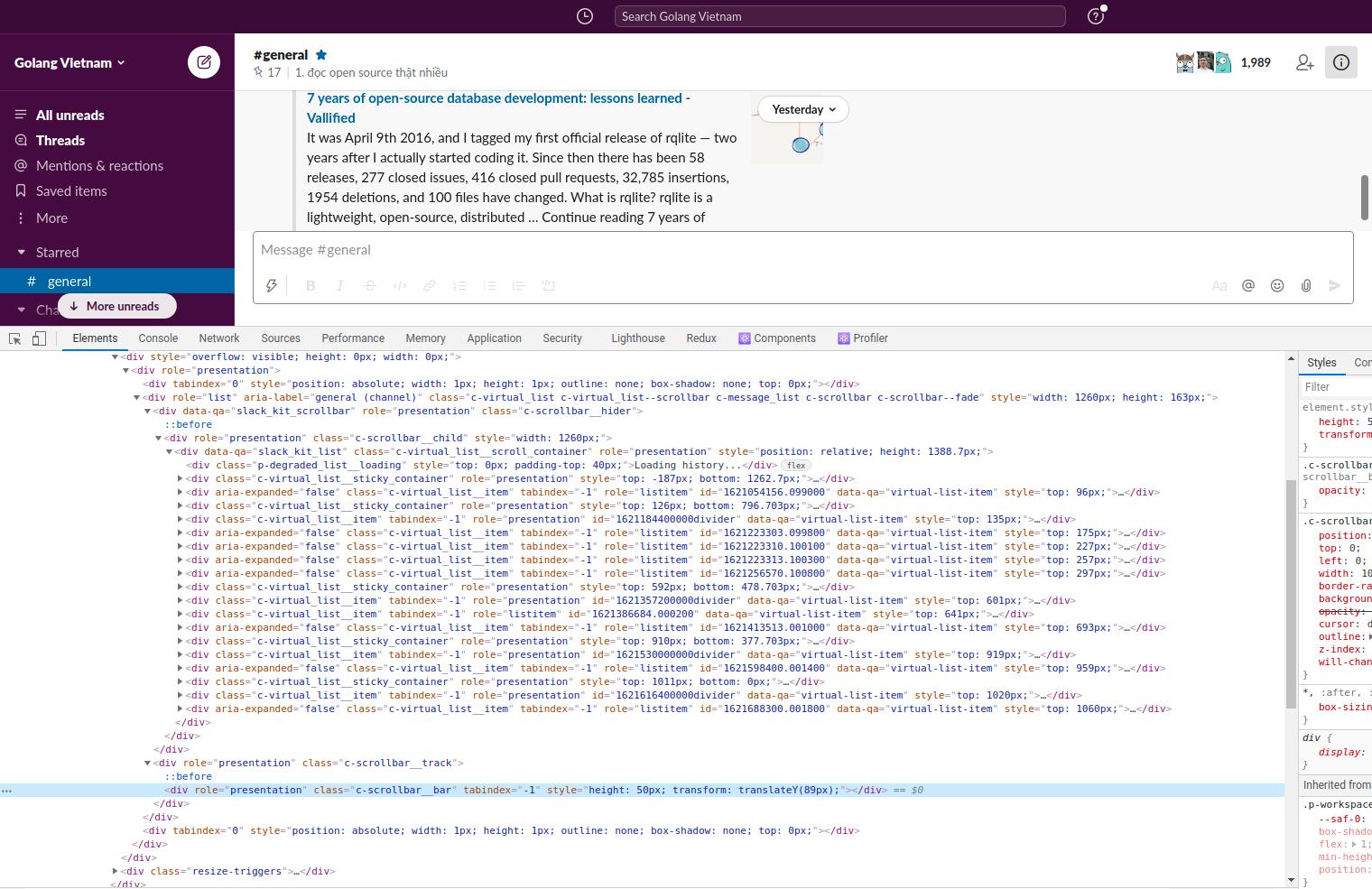Add people to channel icon
The height and width of the screenshot is (889, 1372).
(1304, 62)
